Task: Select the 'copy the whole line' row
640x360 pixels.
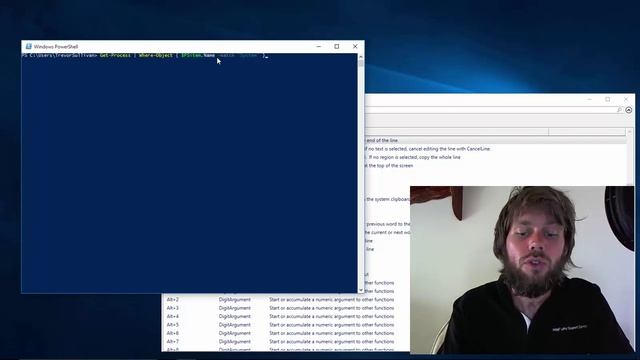Action: 495,157
